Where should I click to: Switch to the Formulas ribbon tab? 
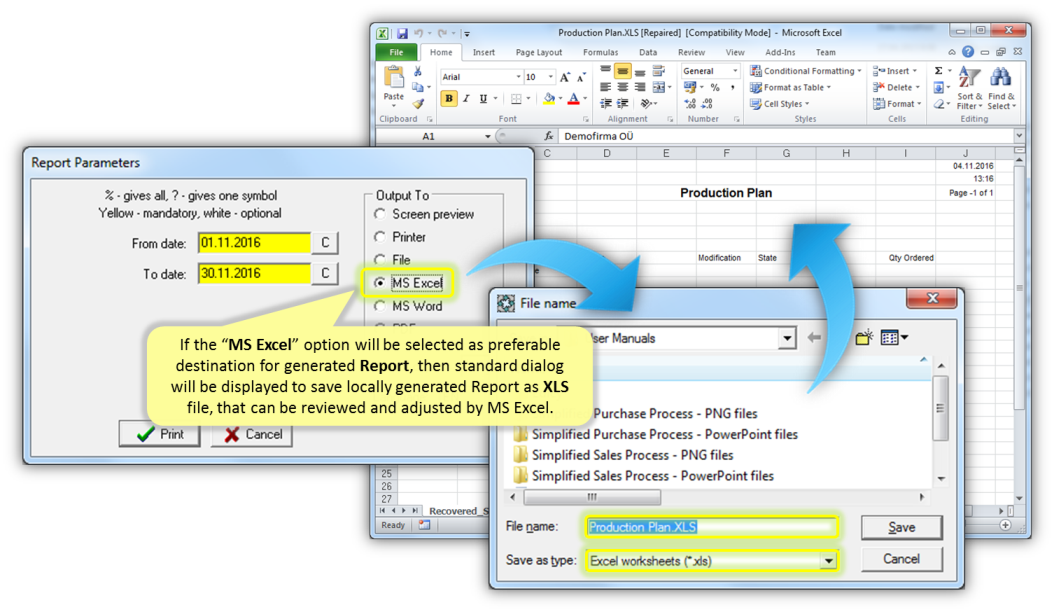point(600,52)
